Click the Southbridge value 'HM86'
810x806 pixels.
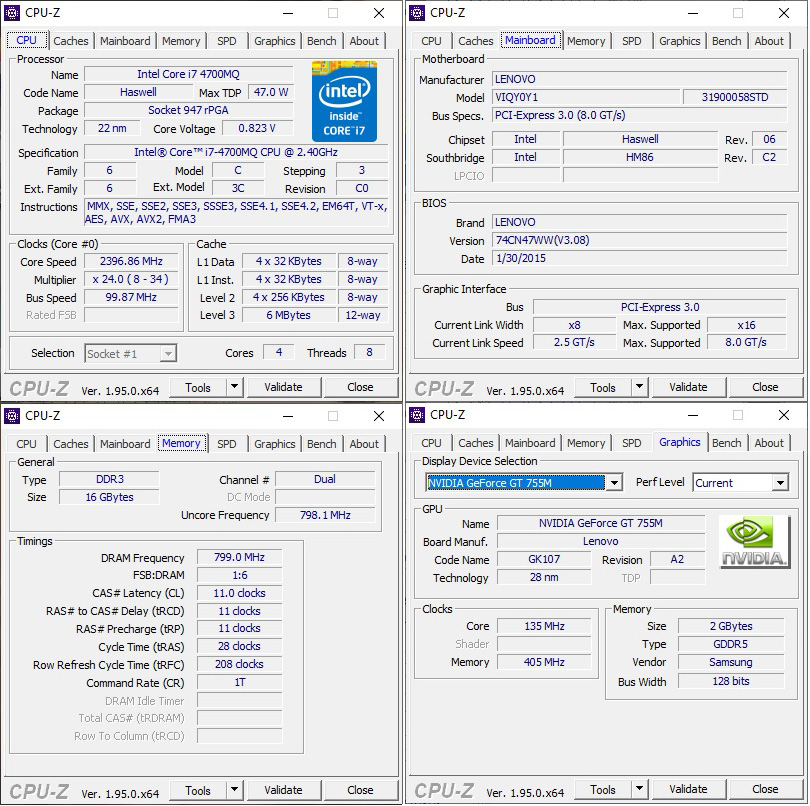click(640, 157)
